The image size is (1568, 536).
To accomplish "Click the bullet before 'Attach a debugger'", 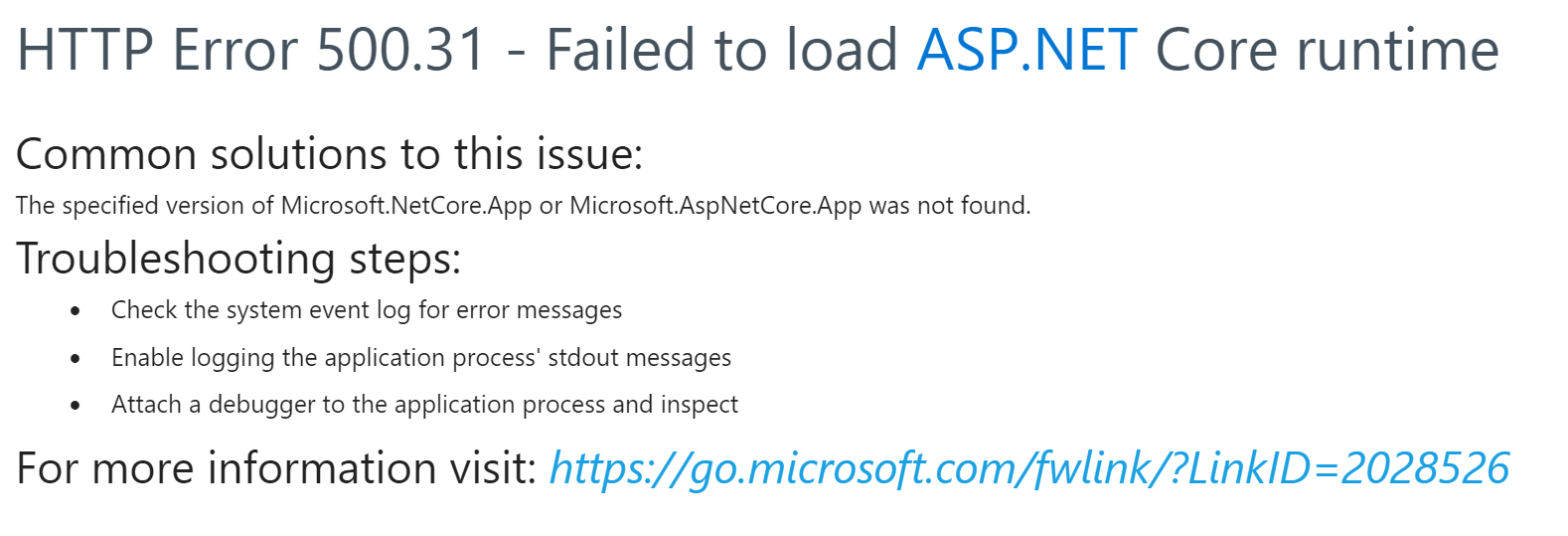I will coord(76,406).
